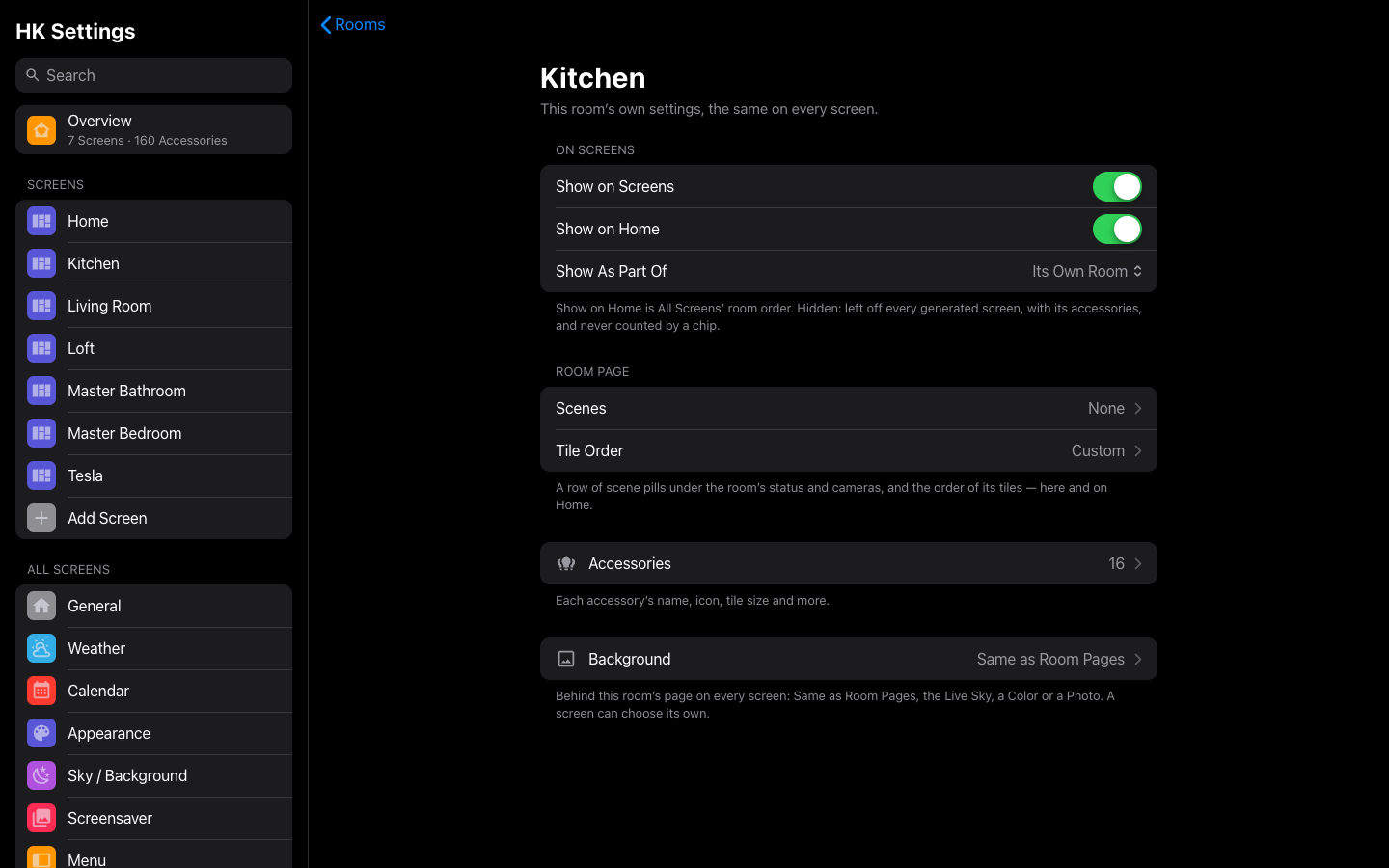Click the Add Screen button label
The width and height of the screenshot is (1389, 868).
pos(107,518)
